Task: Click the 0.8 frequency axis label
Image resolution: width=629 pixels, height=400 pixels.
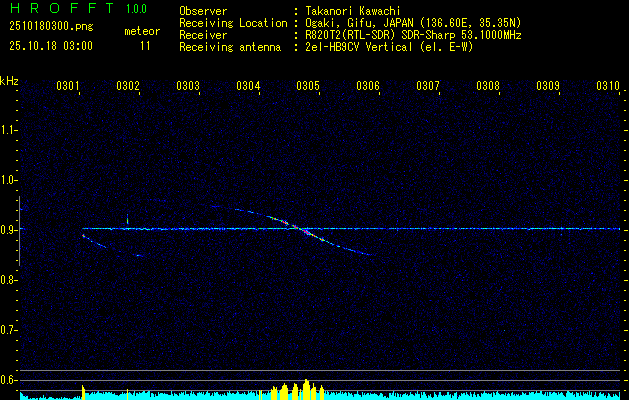Action: (x=8, y=280)
